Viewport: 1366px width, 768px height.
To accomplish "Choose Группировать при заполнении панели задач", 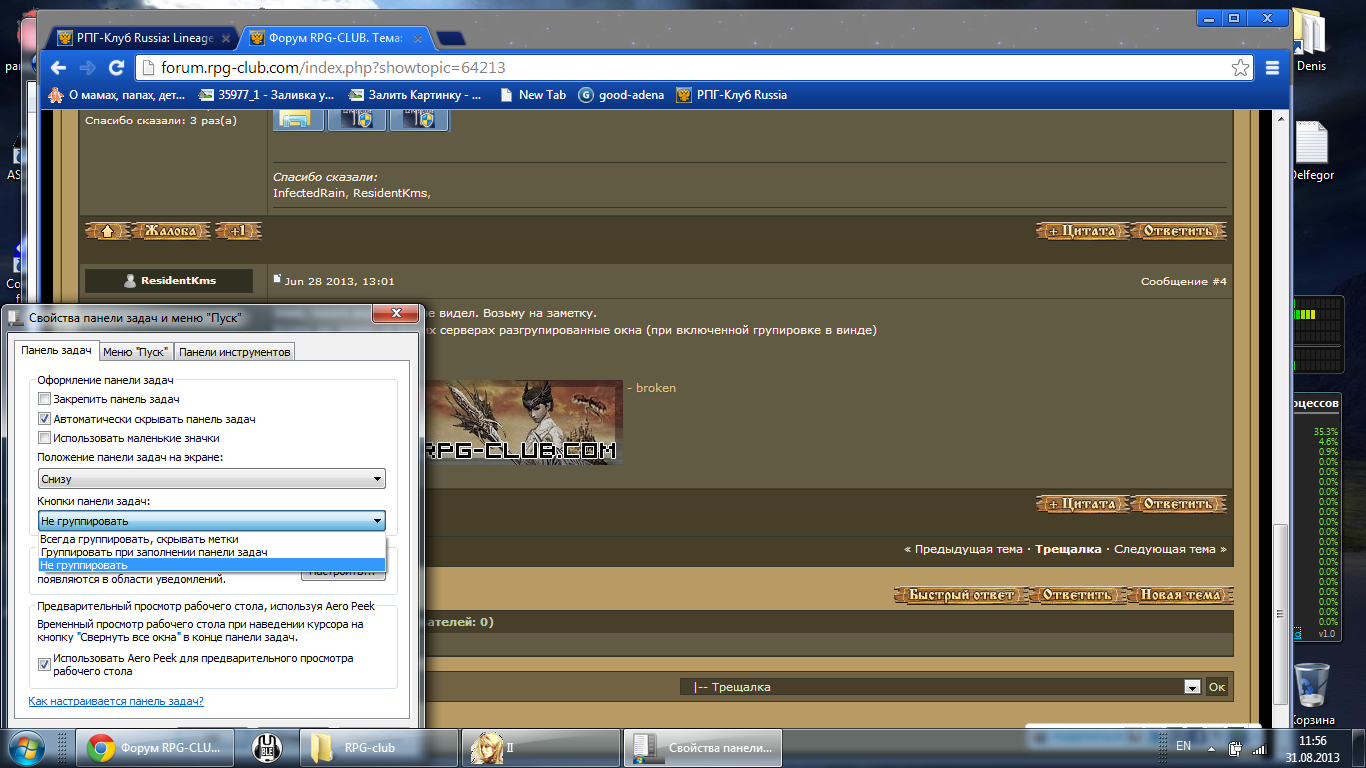I will [212, 552].
